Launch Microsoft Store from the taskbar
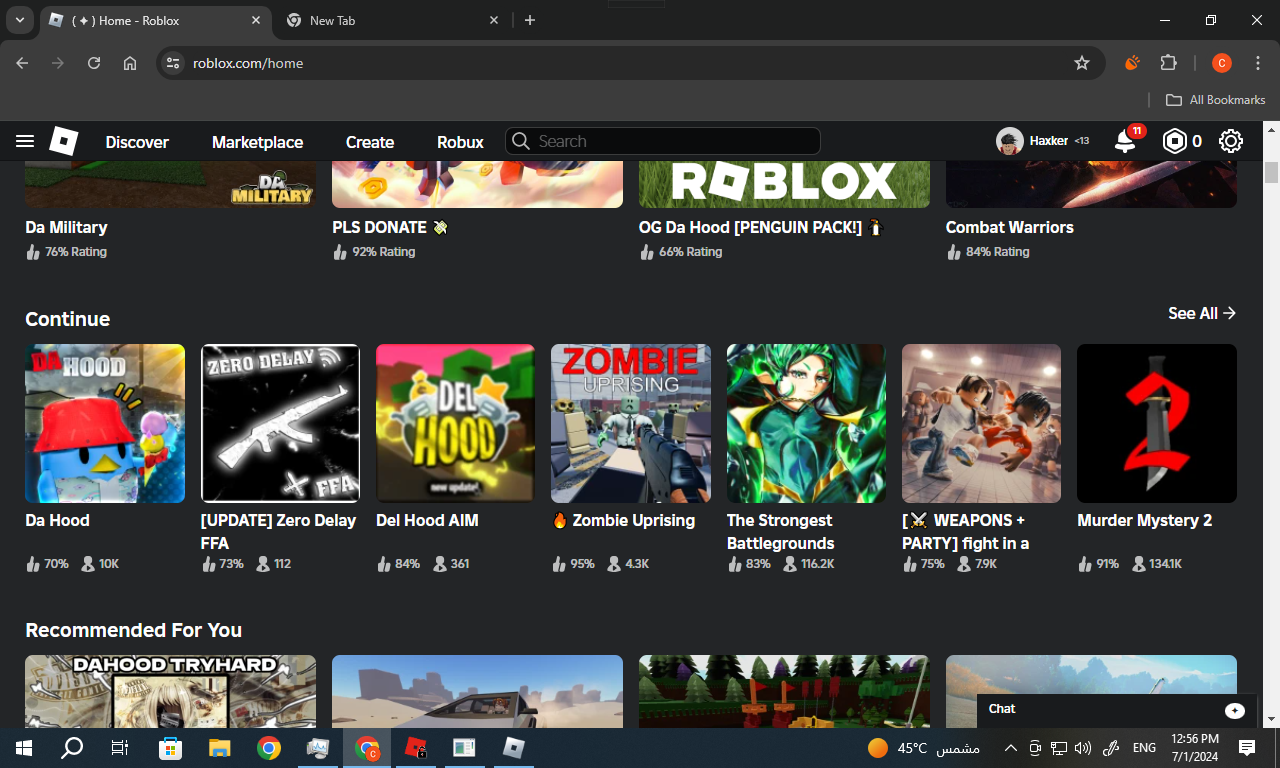Viewport: 1280px width, 768px height. [170, 747]
